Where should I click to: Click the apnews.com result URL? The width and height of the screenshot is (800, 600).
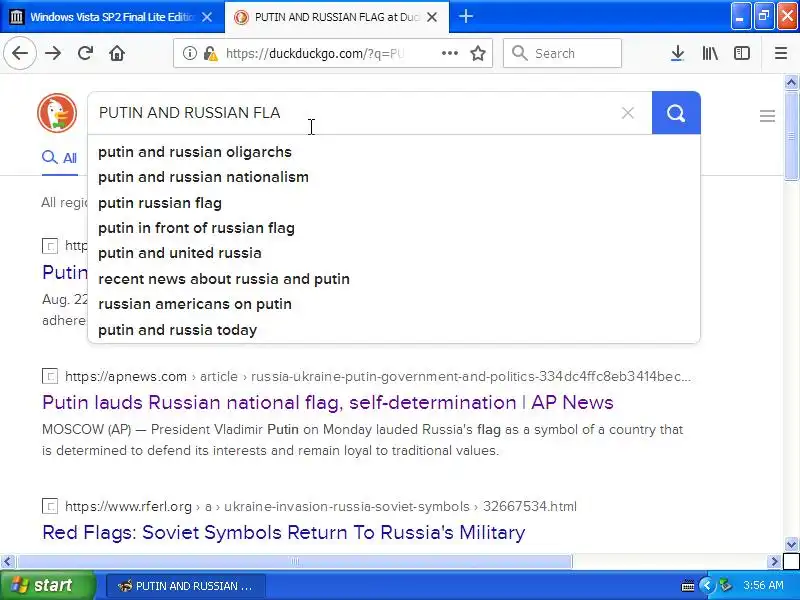378,377
